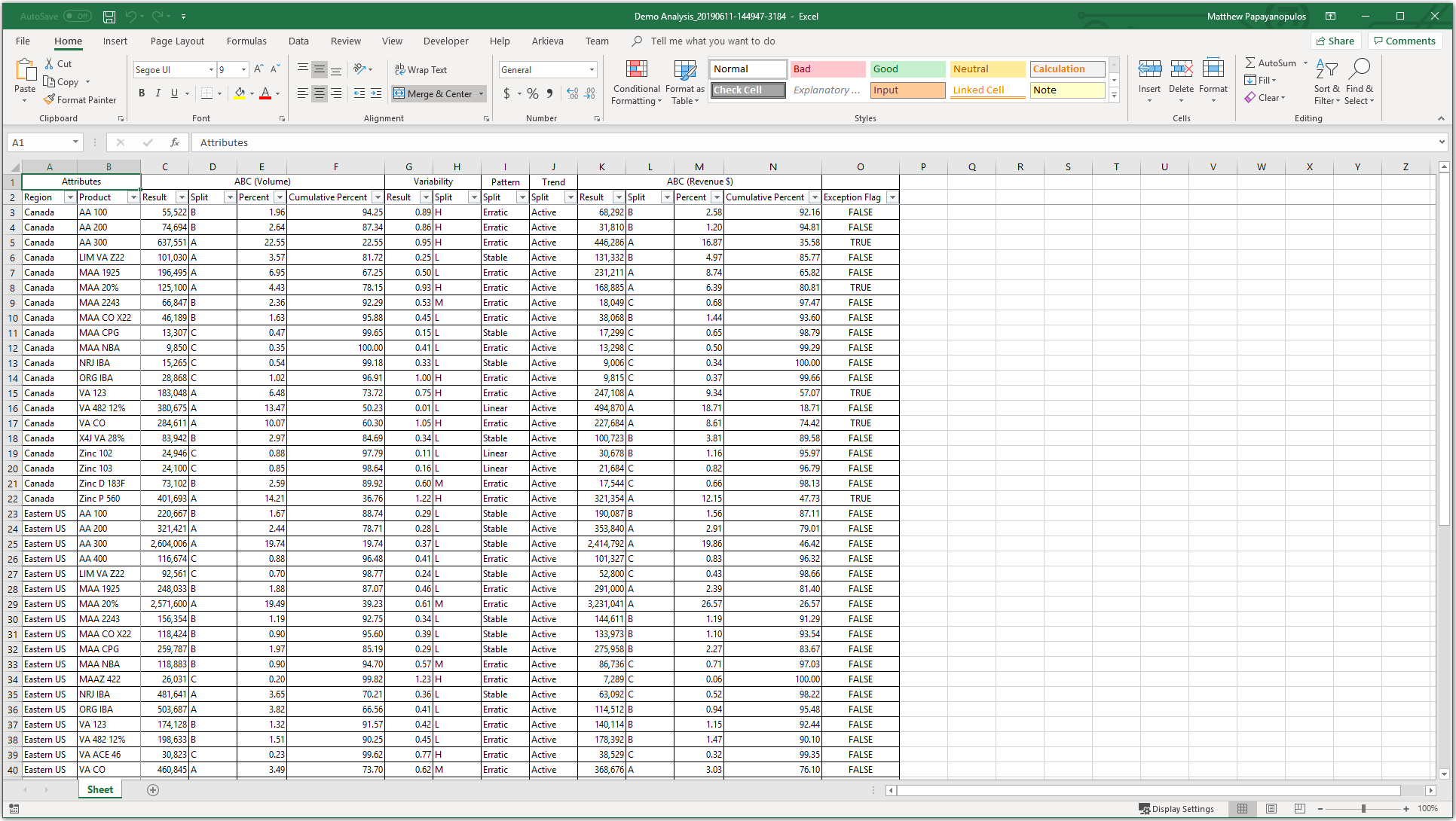Click the Comments button
Viewport: 1456px width, 821px height.
(1404, 41)
